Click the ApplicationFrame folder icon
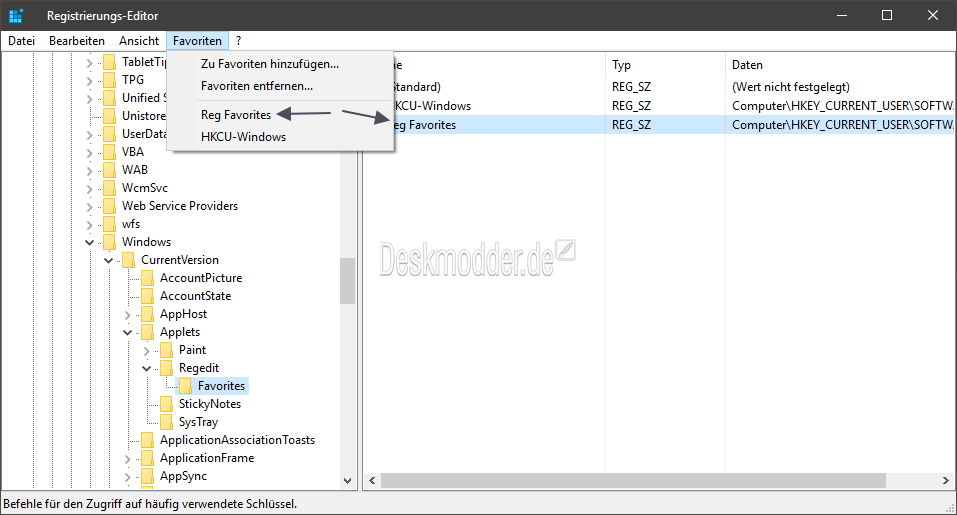This screenshot has width=957, height=515. (147, 458)
